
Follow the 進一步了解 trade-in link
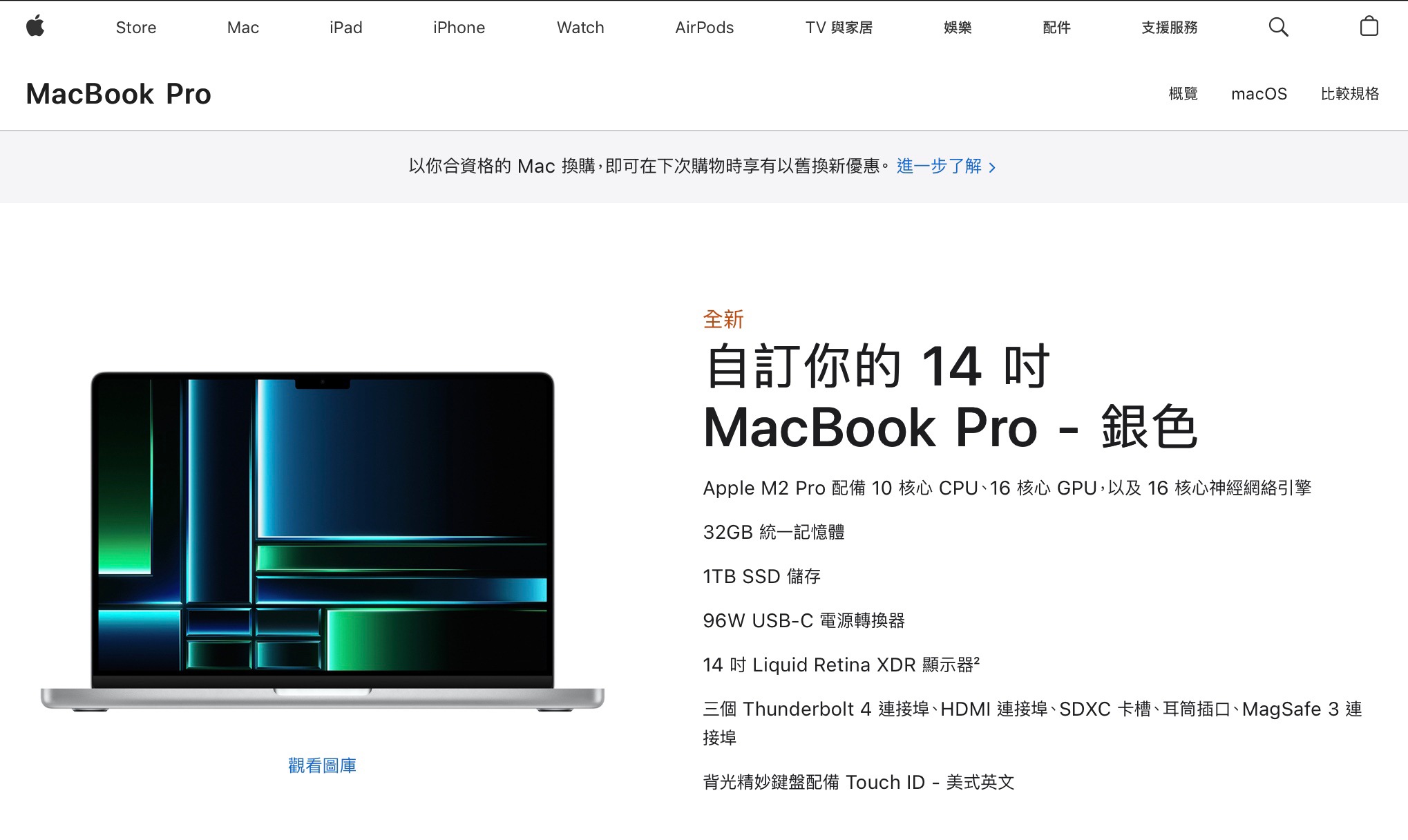tap(939, 166)
